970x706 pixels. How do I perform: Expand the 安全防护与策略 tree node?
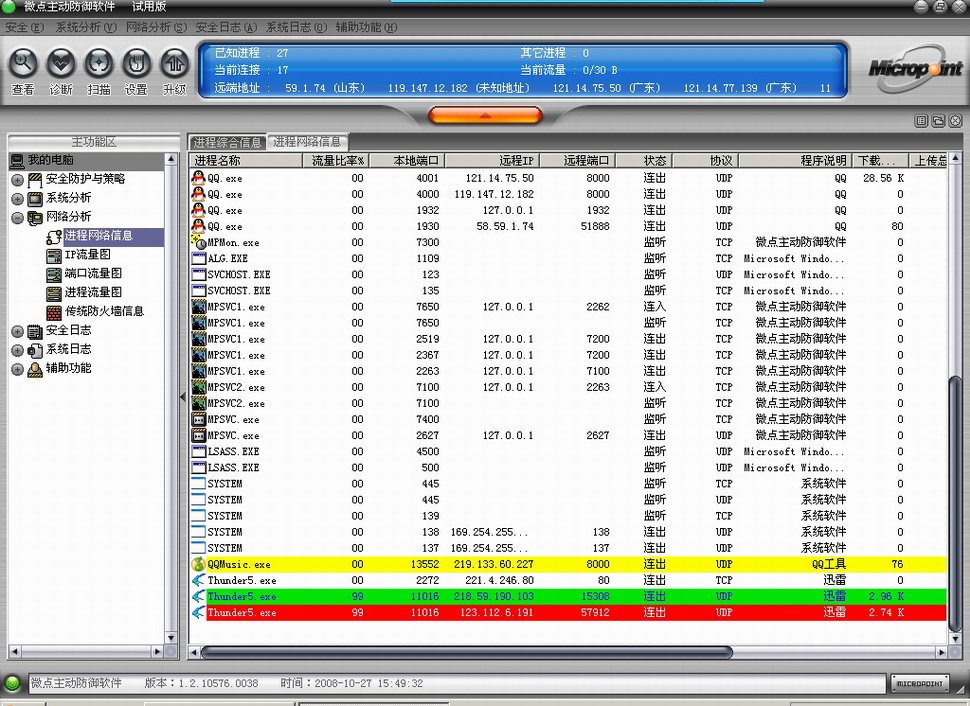(x=17, y=180)
